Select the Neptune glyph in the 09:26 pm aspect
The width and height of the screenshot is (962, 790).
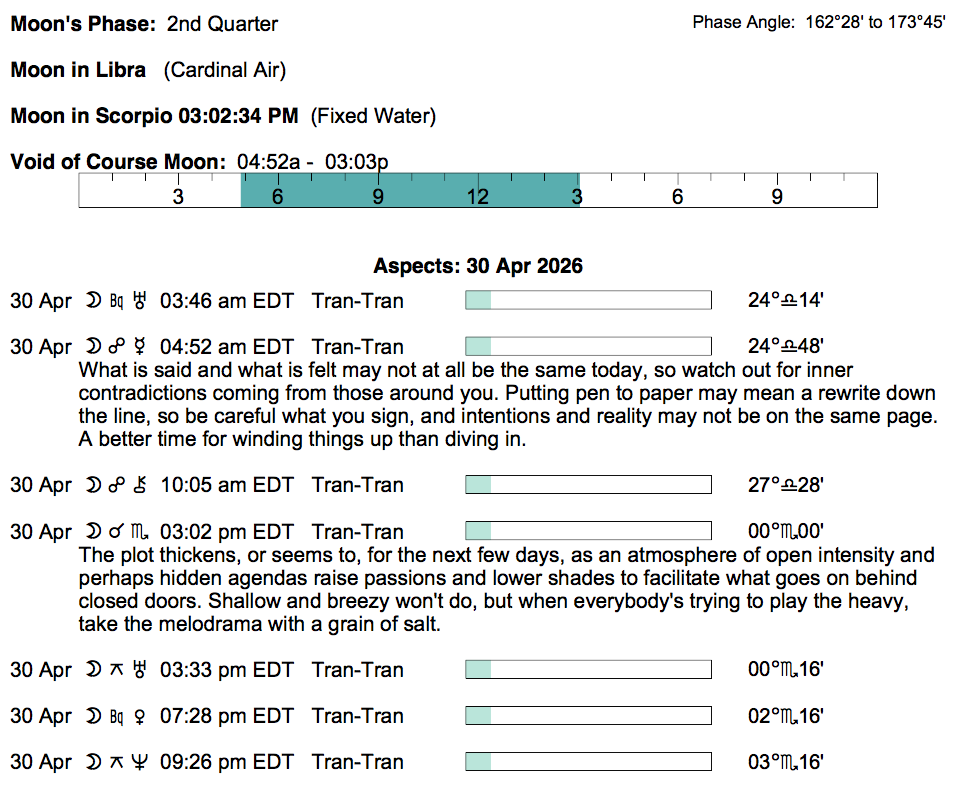point(140,762)
